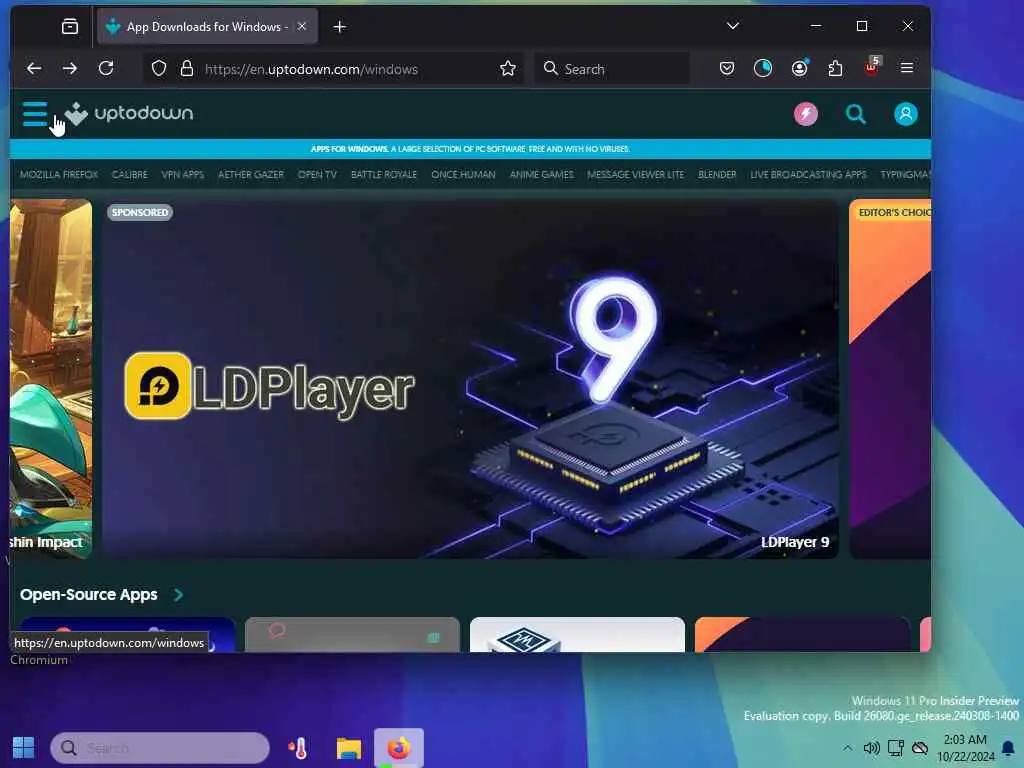Open the VPN Apps category link
Viewport: 1024px width, 768px height.
tap(183, 174)
